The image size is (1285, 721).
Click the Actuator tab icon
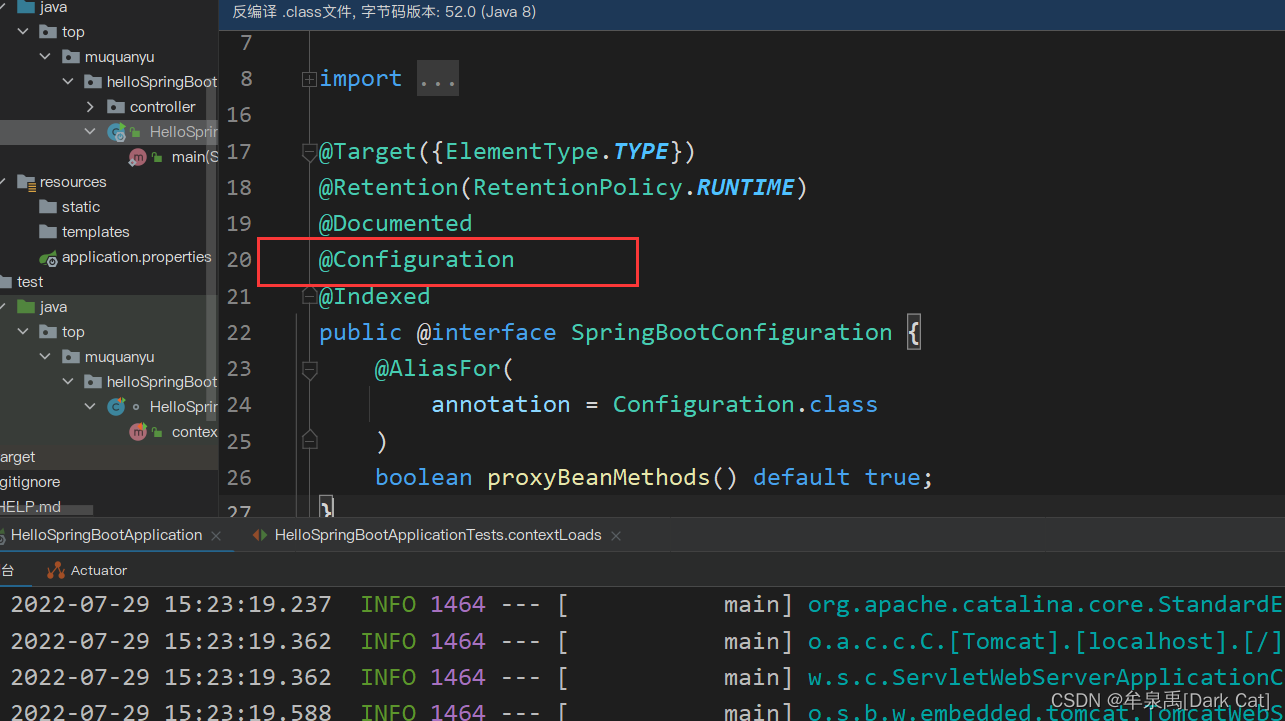click(55, 570)
